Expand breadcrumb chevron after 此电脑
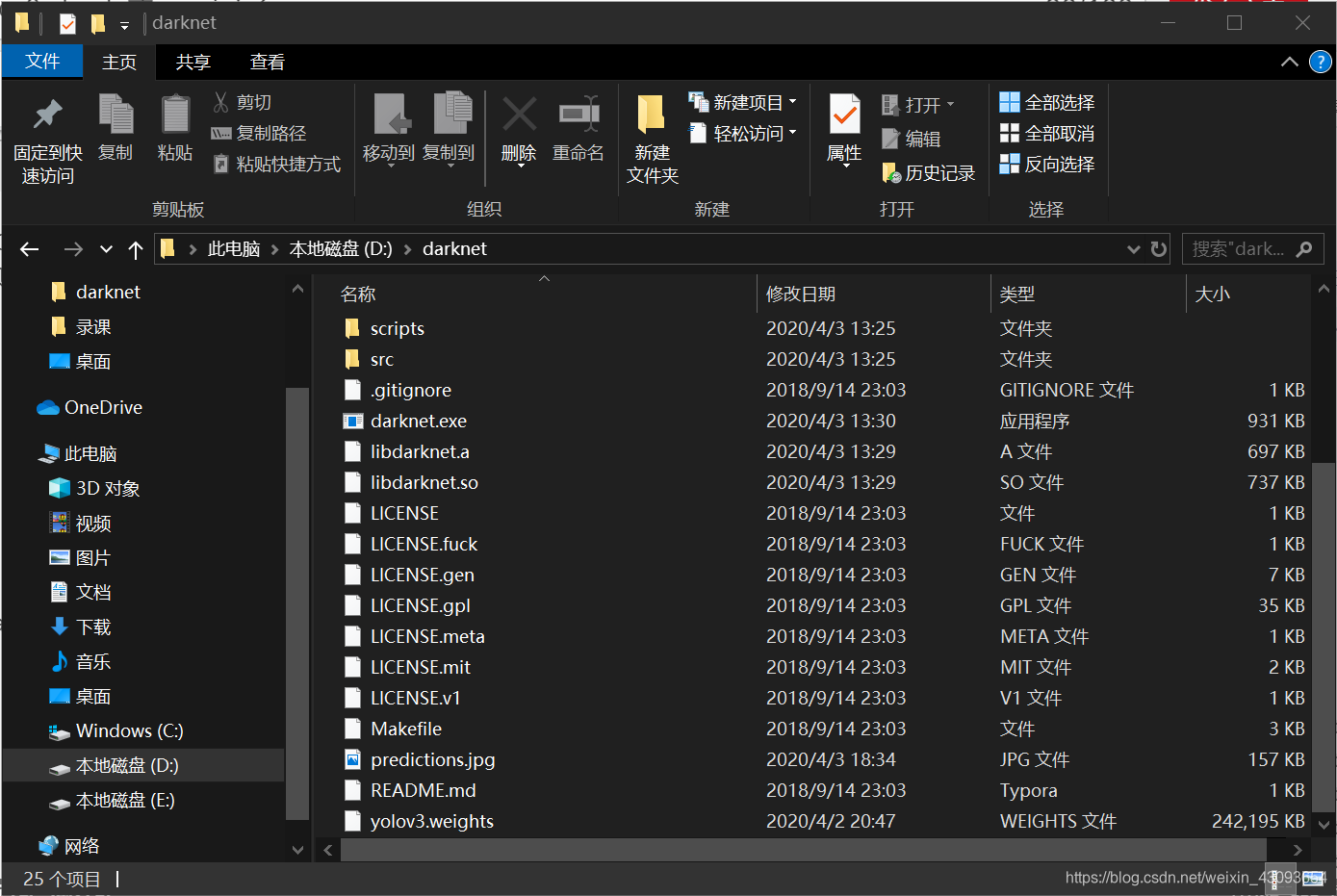The image size is (1337, 896). [275, 249]
